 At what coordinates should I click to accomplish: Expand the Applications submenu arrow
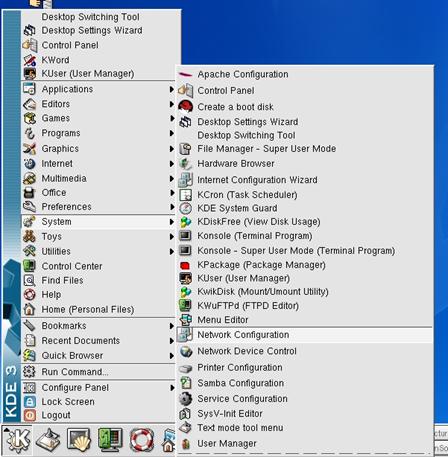[x=171, y=89]
